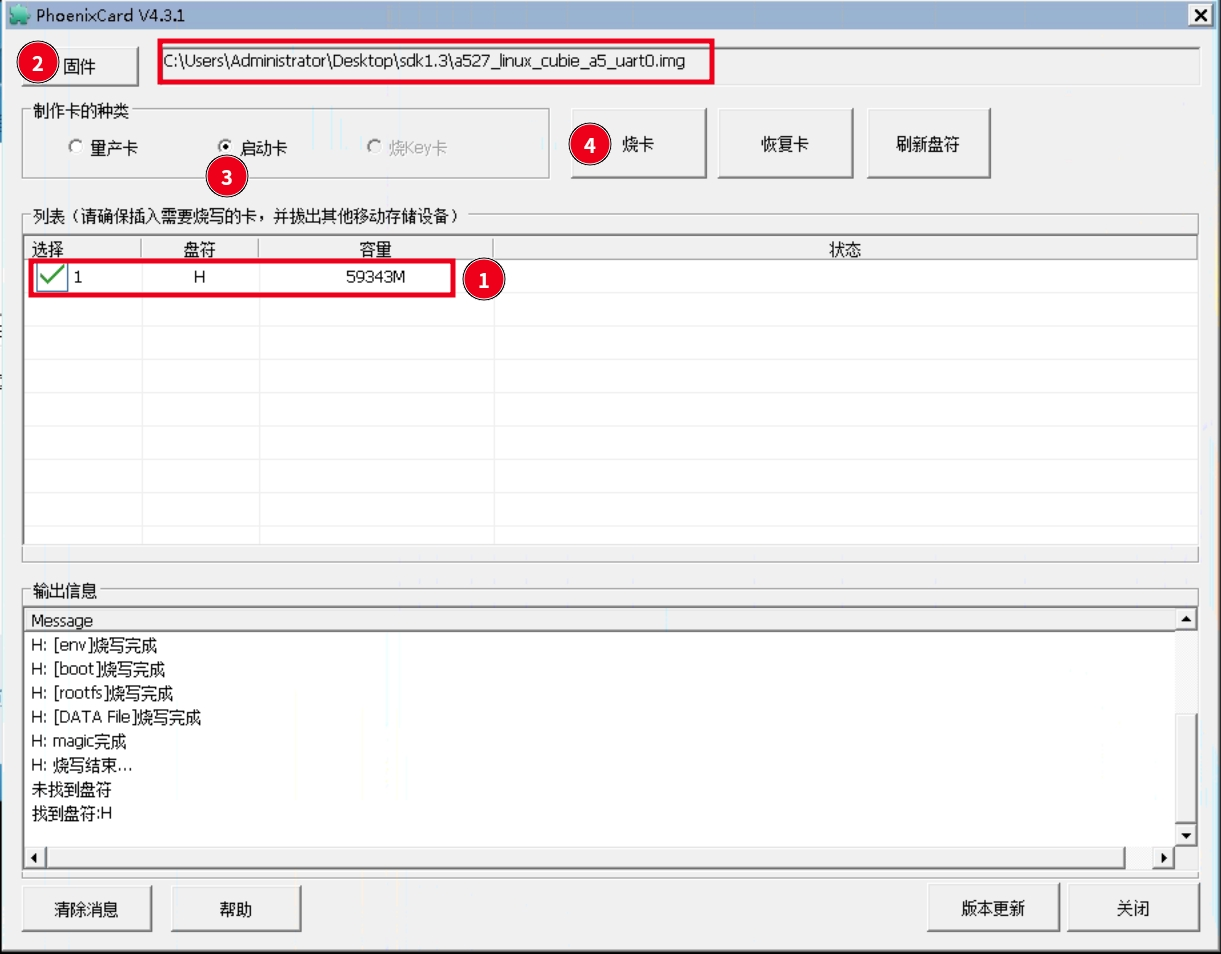Screen dimensions: 1221x954
Task: Open the 帮助 help button
Action: click(x=236, y=909)
